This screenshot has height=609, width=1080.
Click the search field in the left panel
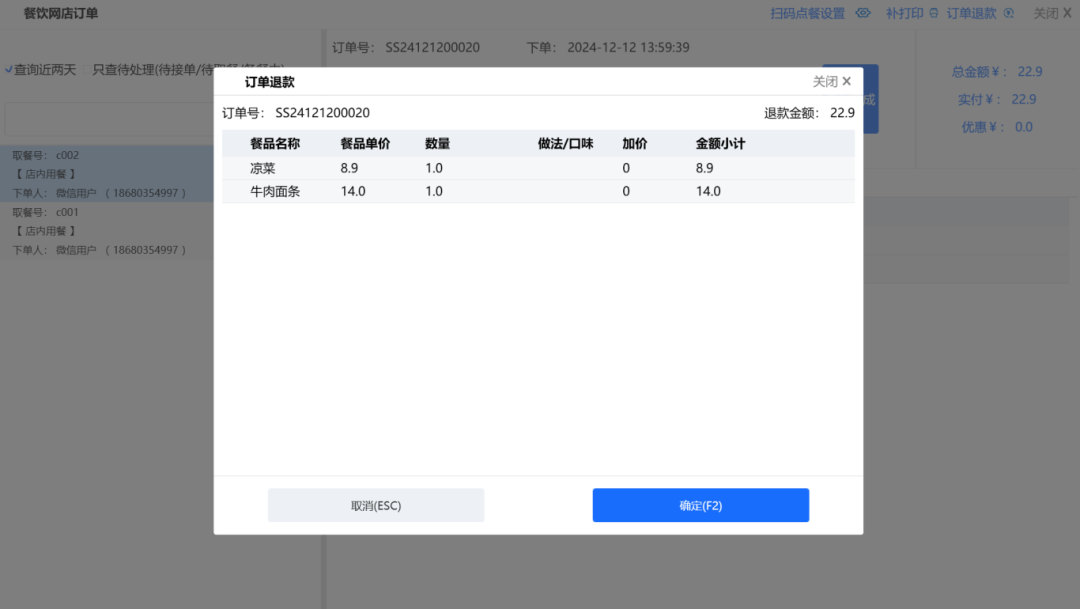tap(109, 118)
